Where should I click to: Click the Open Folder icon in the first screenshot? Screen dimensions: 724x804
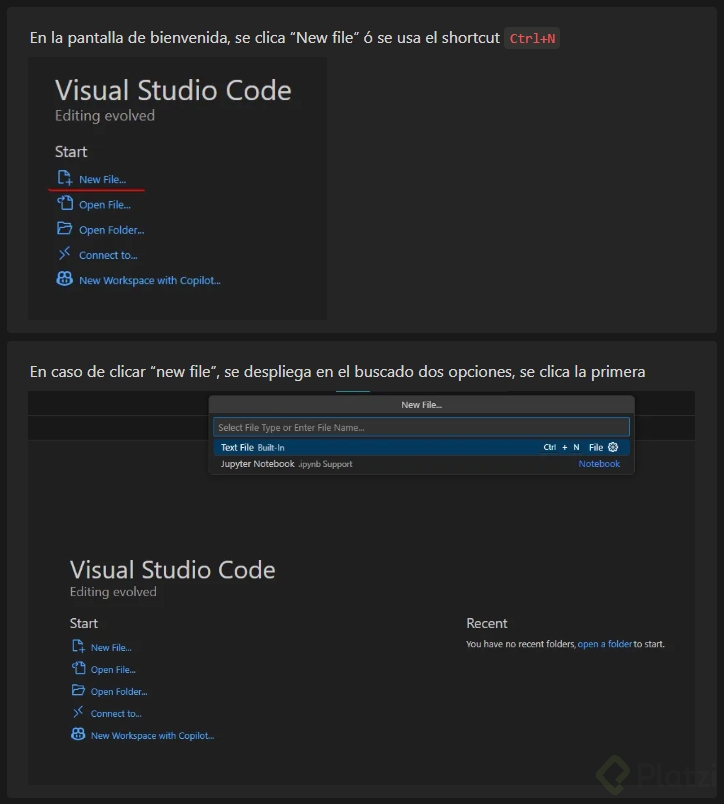pos(65,229)
